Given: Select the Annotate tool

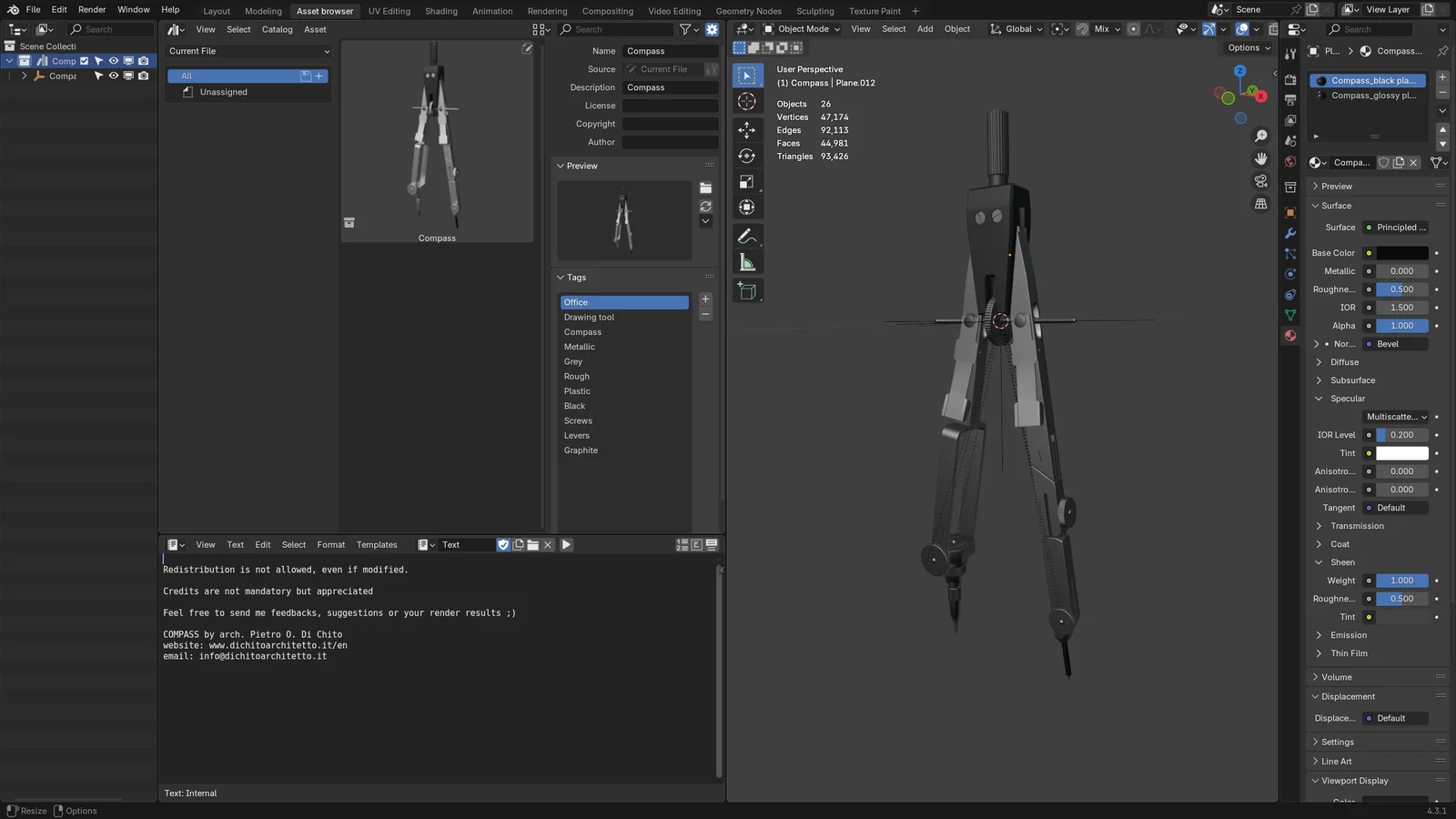Looking at the screenshot, I should click(x=747, y=236).
